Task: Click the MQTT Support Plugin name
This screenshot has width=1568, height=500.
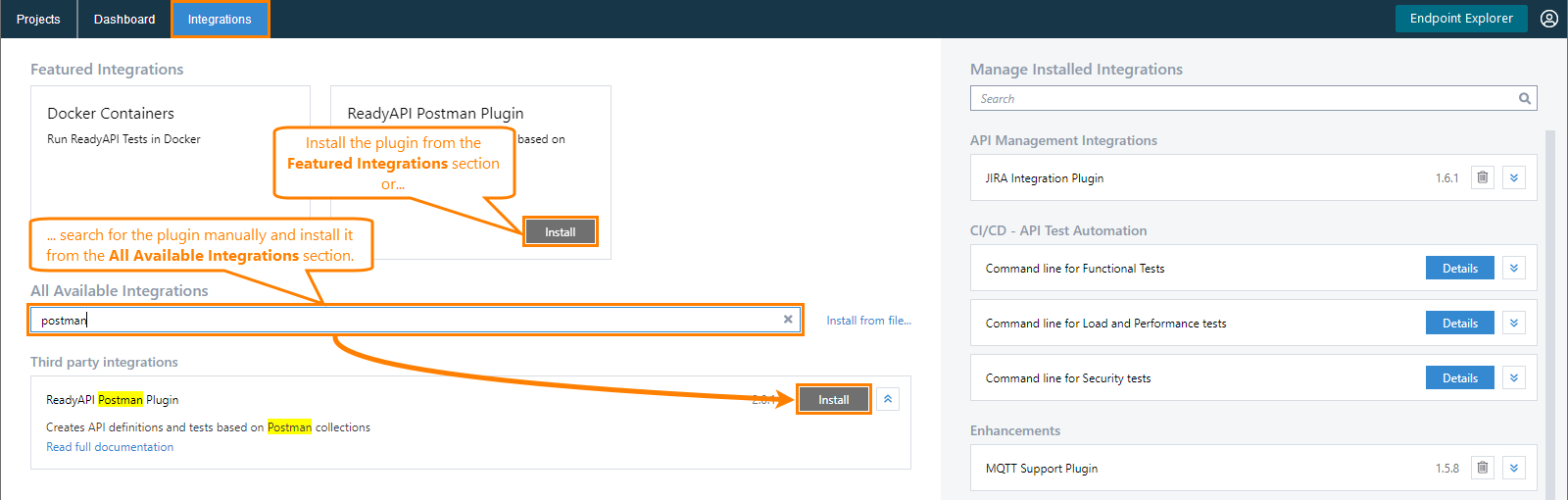Action: 1042,469
